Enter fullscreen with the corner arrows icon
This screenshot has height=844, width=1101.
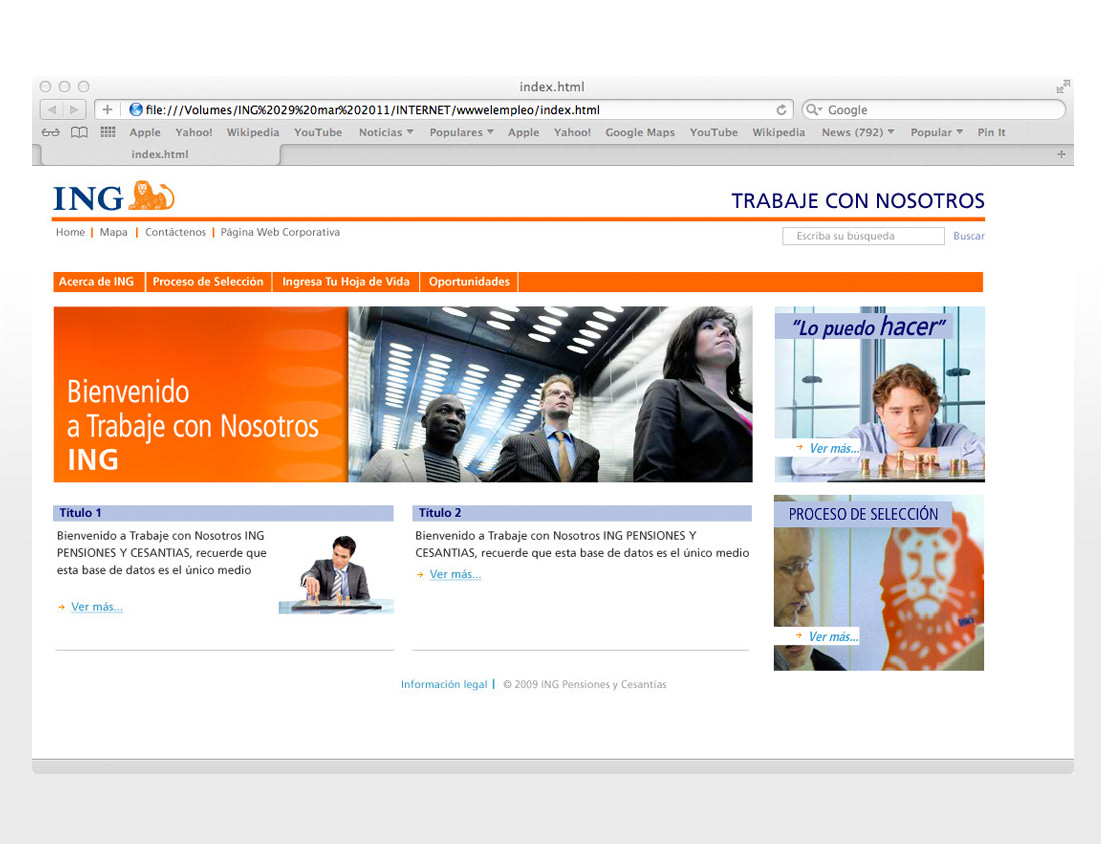click(x=1063, y=86)
